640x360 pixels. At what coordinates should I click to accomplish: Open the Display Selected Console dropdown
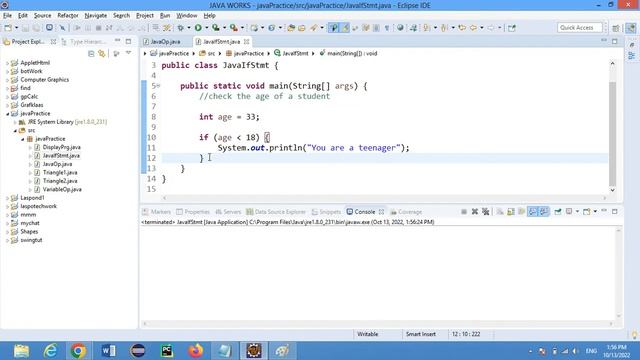pyautogui.click(x=578, y=211)
